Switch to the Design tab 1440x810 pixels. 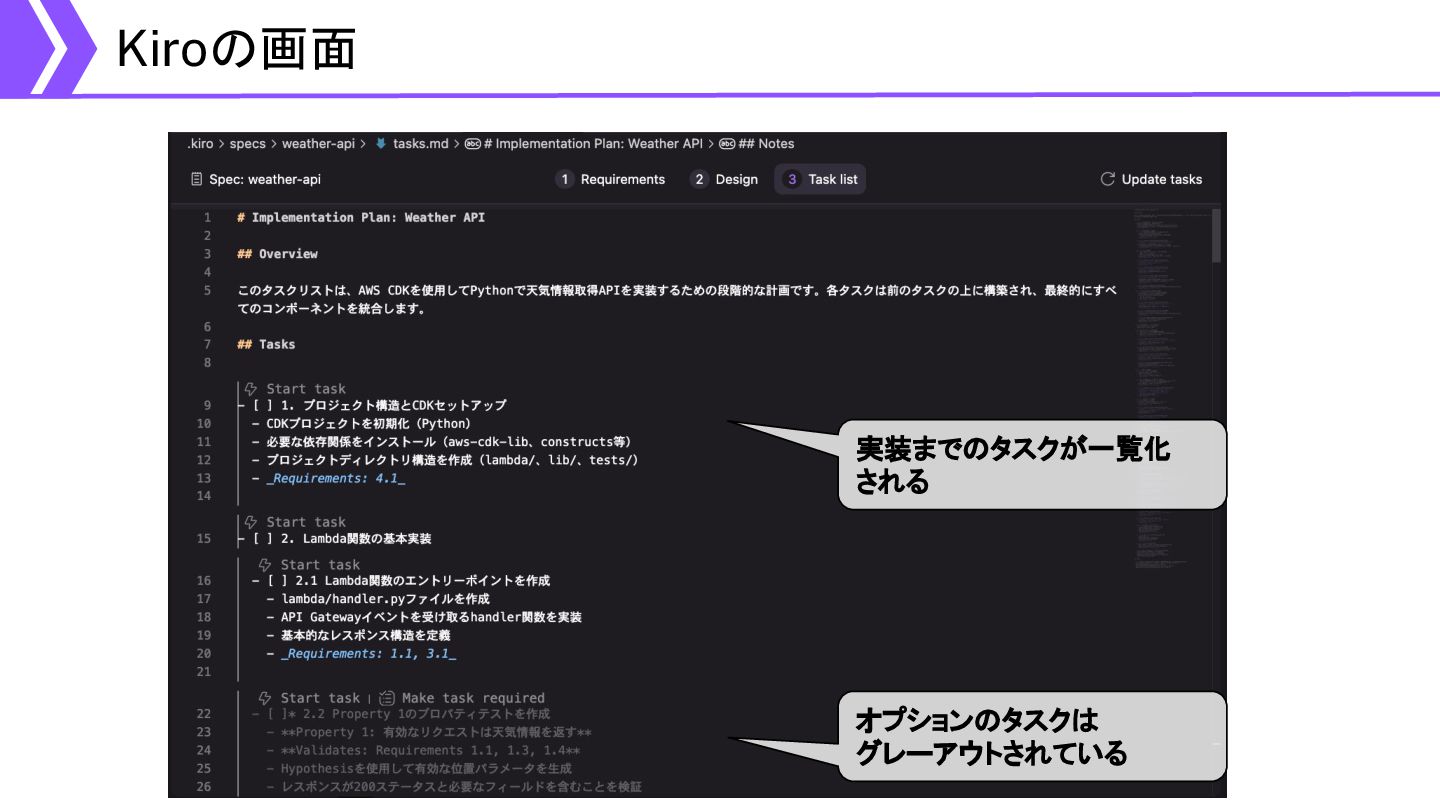tap(725, 180)
